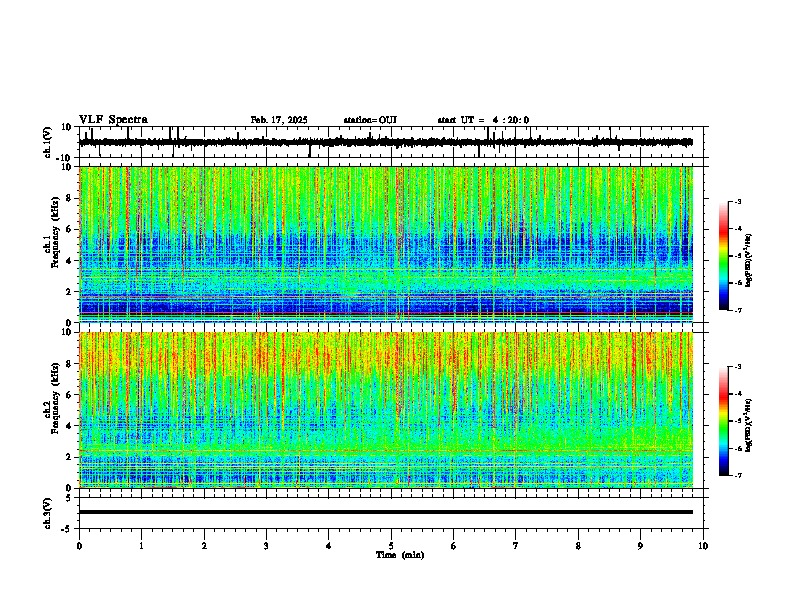The width and height of the screenshot is (792, 612).
Task: Click the ch.1 spectrogram color scale bar
Action: click(724, 256)
